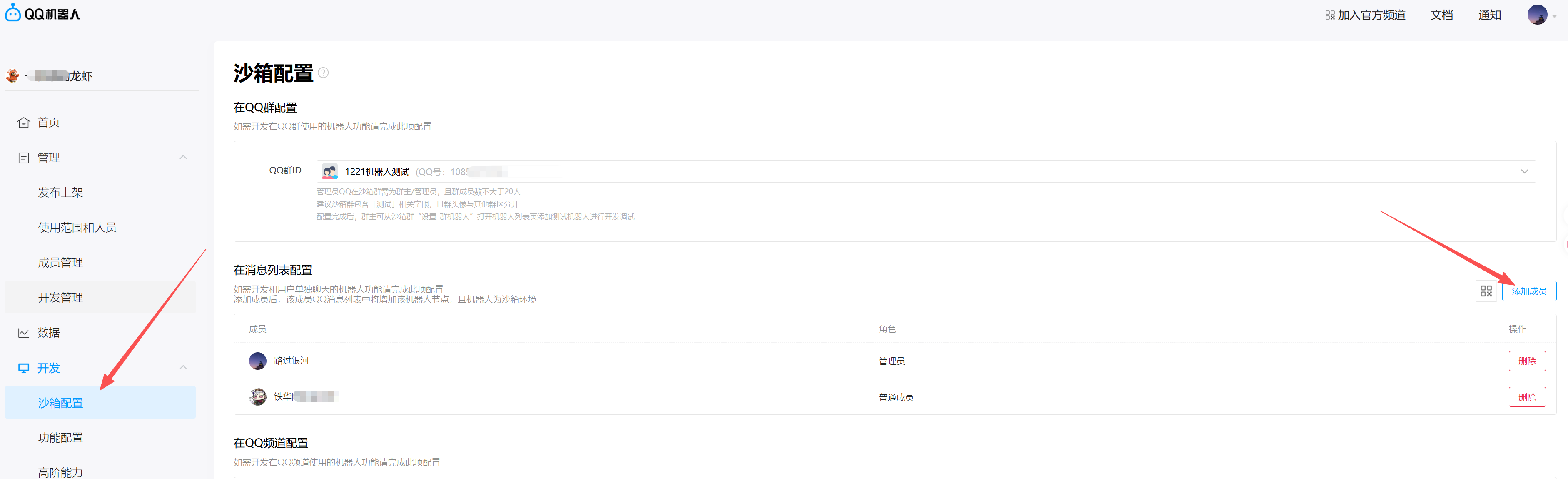
Task: Open the QQ群ID dropdown selector
Action: coord(1524,171)
